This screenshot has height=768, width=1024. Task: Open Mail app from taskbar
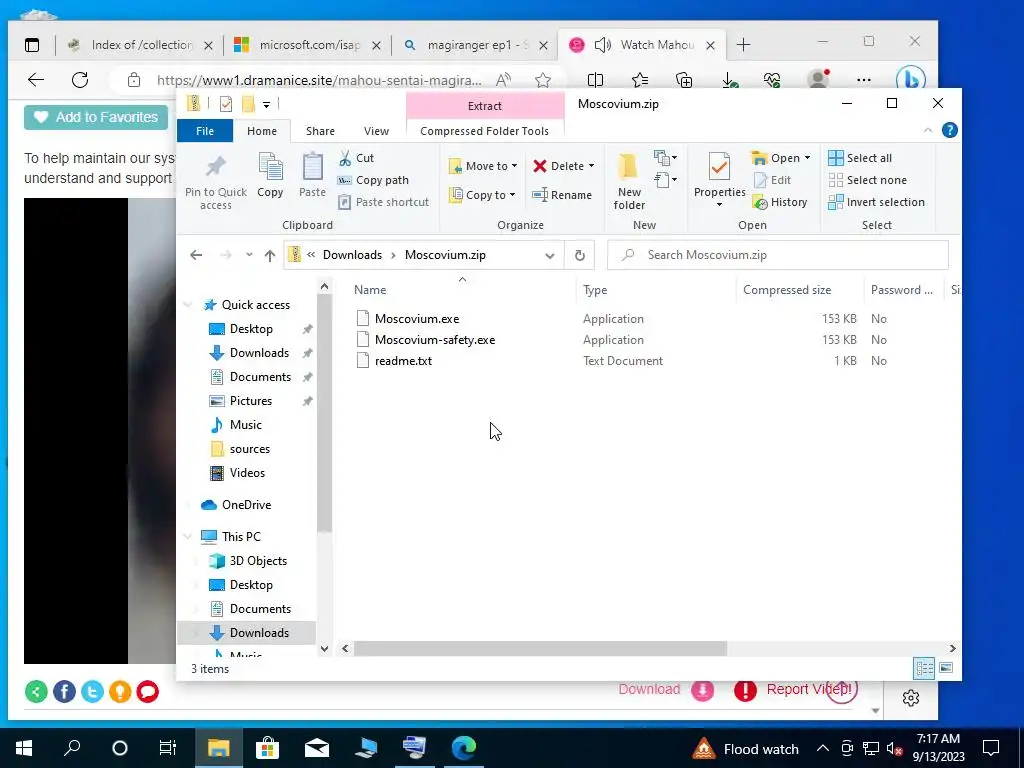(317, 748)
